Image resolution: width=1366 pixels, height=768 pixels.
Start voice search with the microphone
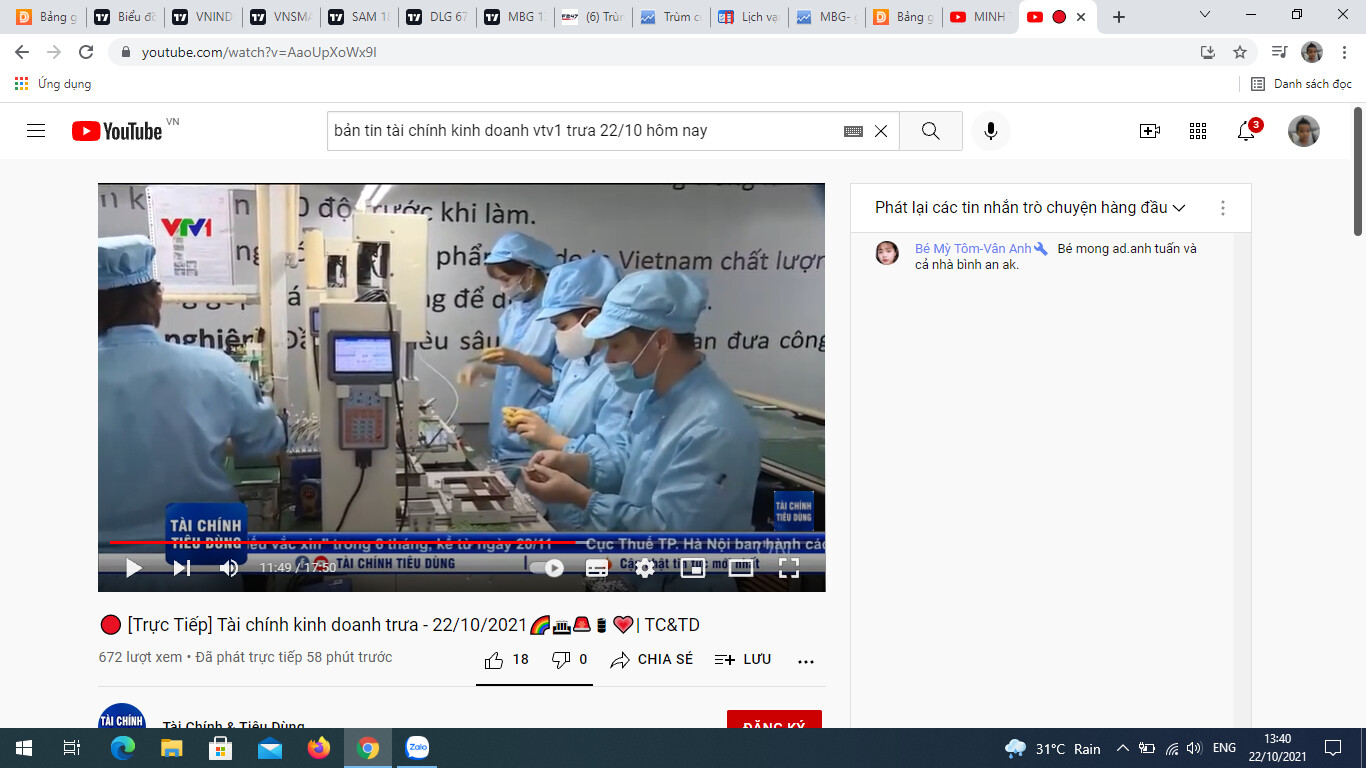coord(991,131)
